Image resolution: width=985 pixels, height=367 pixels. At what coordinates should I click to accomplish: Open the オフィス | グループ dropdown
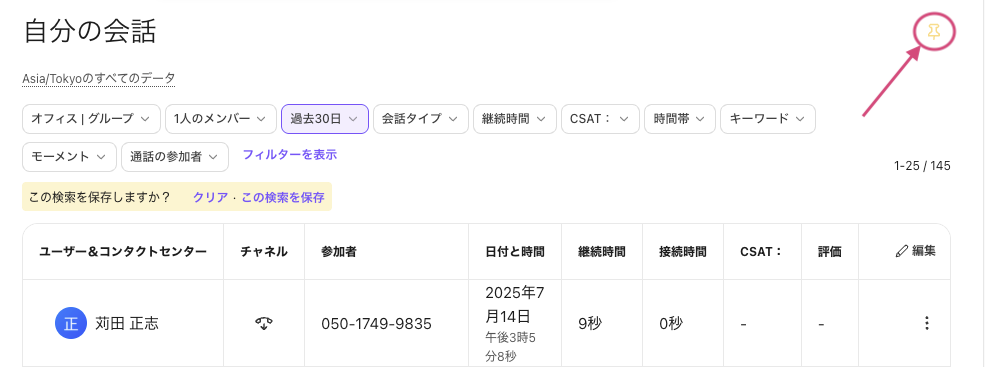90,119
